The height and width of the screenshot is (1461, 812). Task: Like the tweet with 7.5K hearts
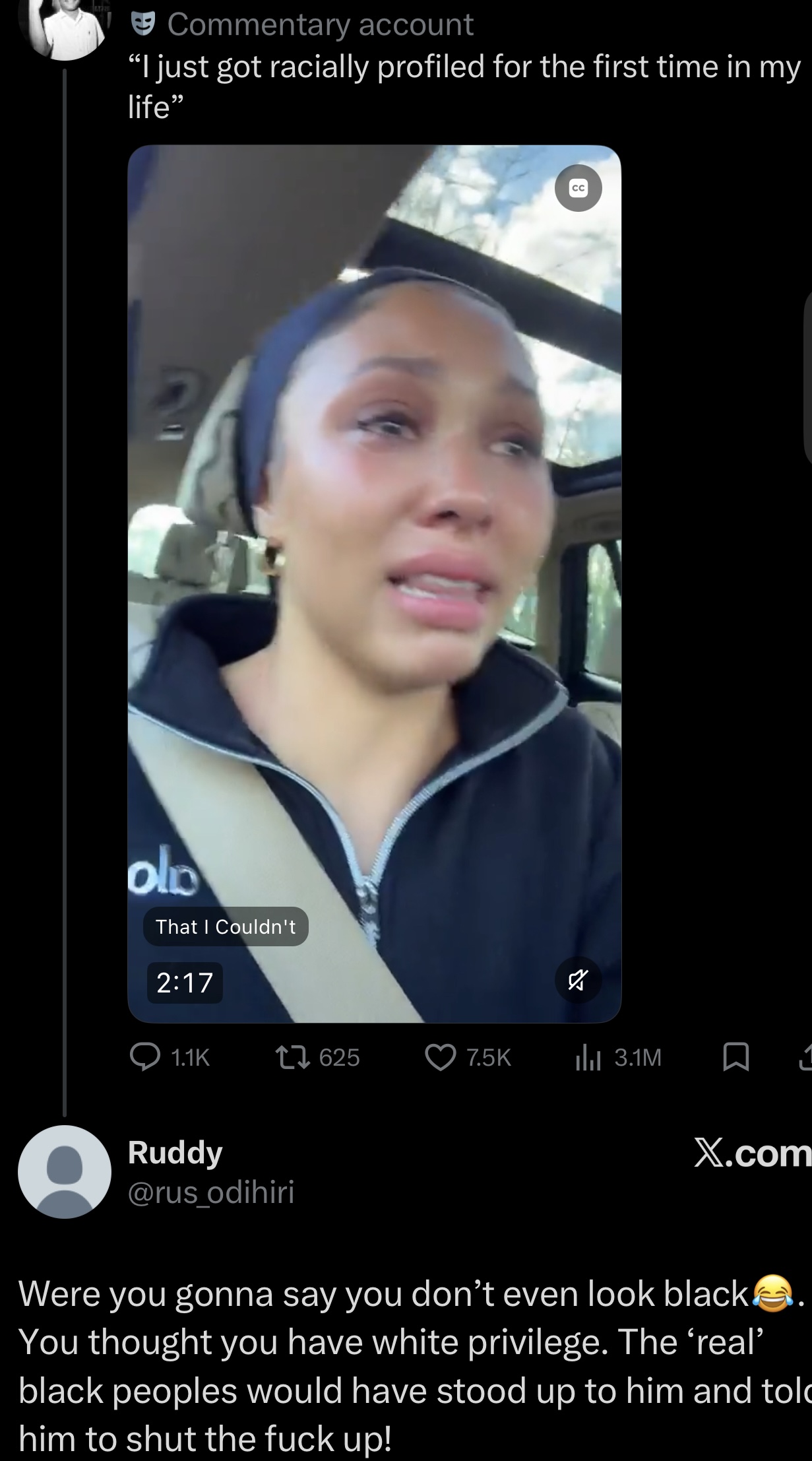[468, 1057]
